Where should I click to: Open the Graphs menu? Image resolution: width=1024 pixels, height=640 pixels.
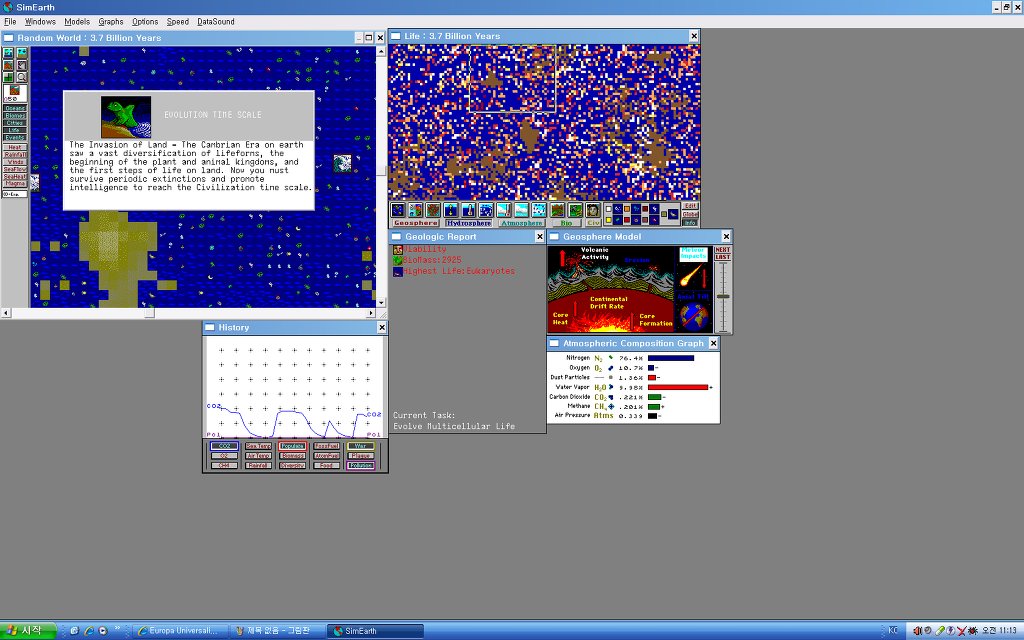click(x=111, y=22)
